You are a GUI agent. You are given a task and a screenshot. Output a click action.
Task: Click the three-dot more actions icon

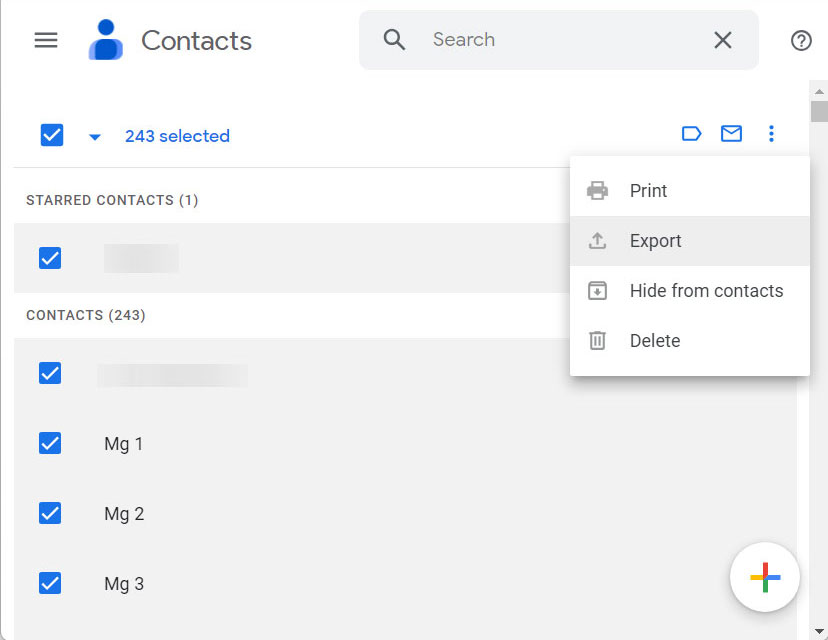tap(771, 134)
